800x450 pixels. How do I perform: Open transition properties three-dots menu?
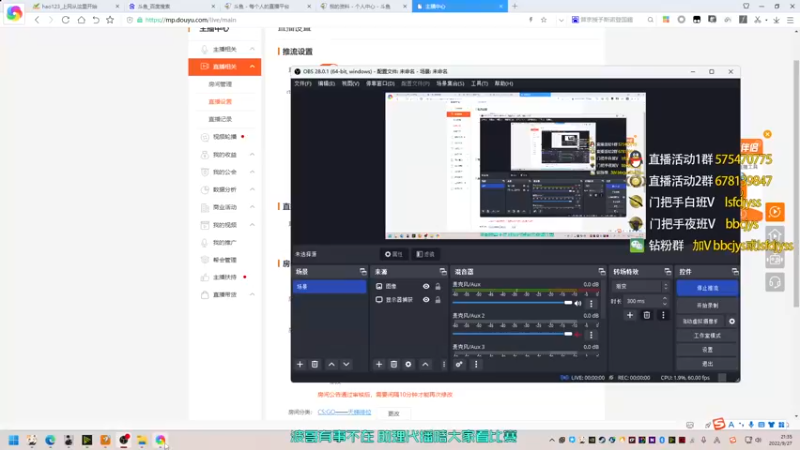[x=663, y=315]
